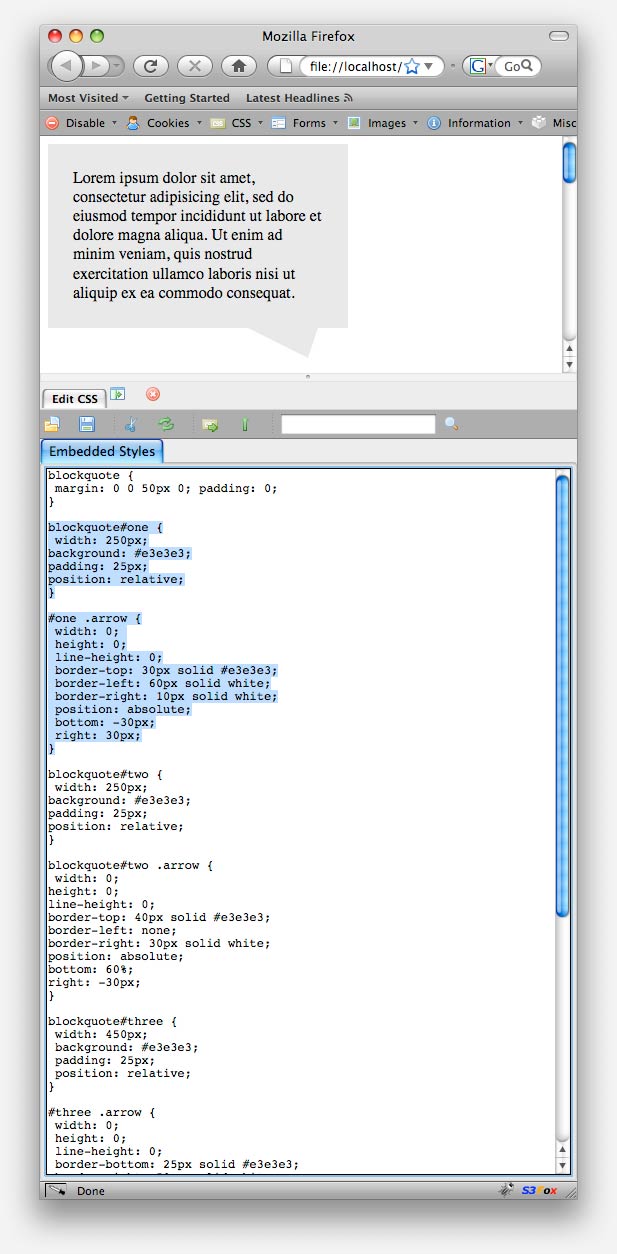Screen dimensions: 617x1254
Task: Click the page scrollbar up arrow
Action: tap(569, 348)
